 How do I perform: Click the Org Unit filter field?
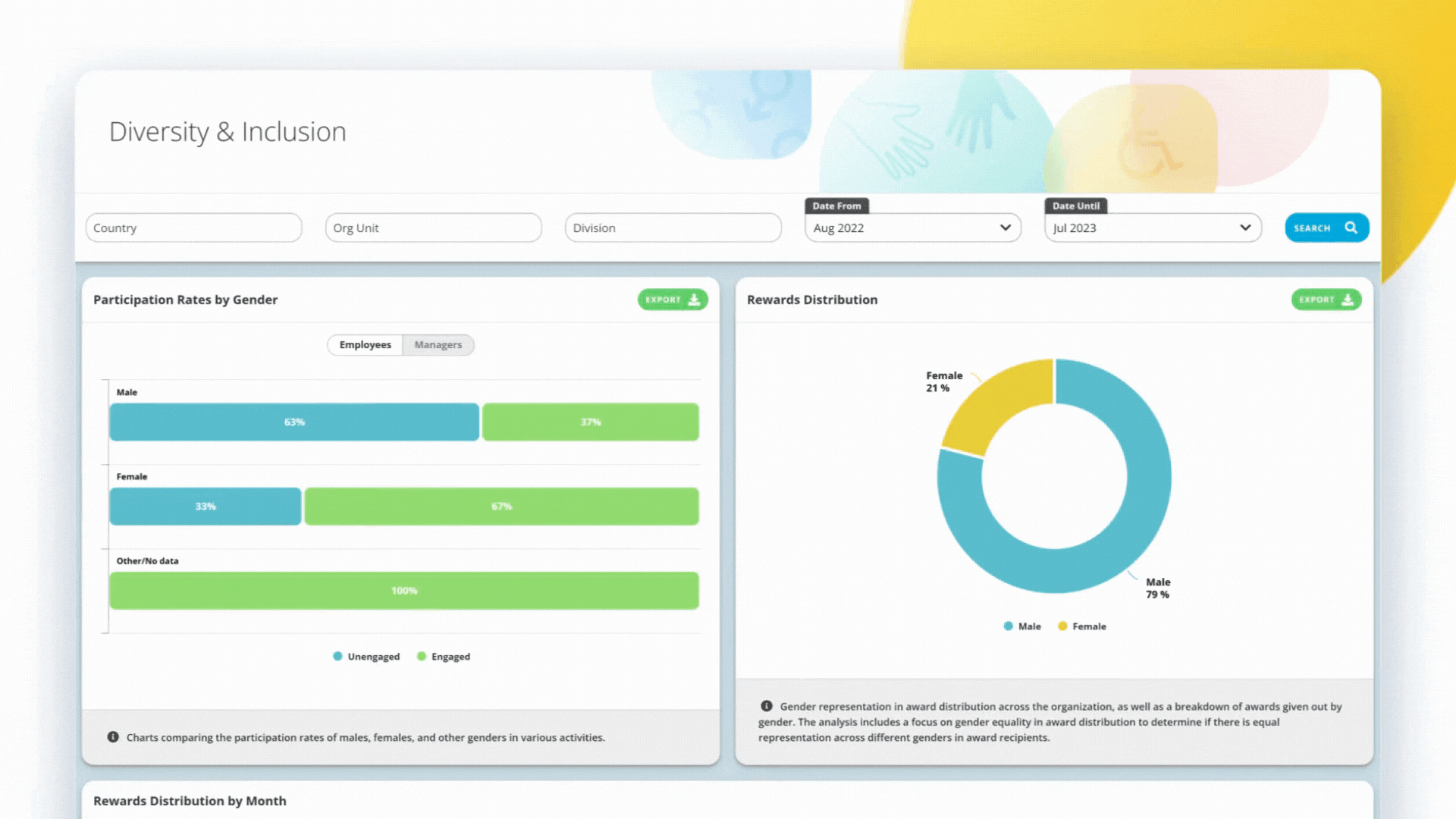click(x=433, y=227)
